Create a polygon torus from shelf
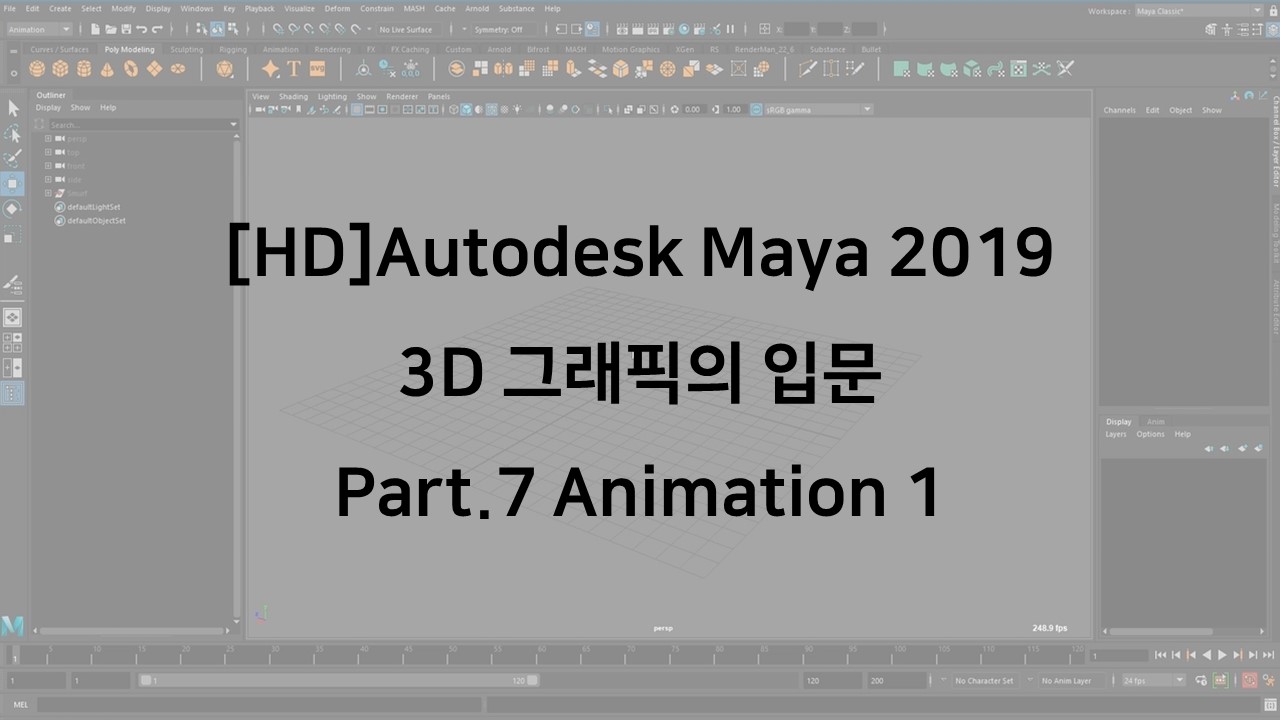This screenshot has height=720, width=1280. click(131, 69)
